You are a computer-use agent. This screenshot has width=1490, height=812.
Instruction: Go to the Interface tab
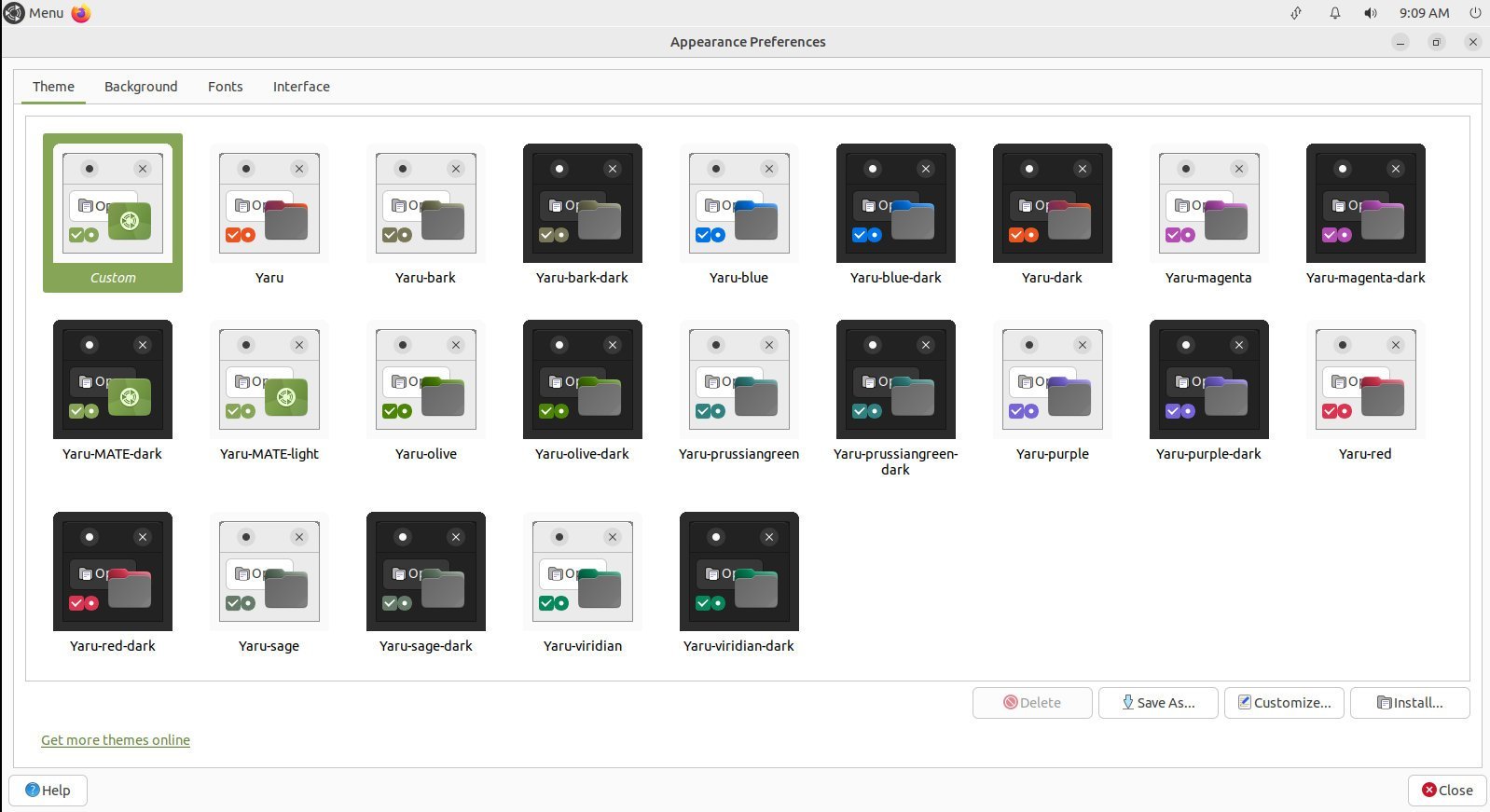pyautogui.click(x=301, y=87)
